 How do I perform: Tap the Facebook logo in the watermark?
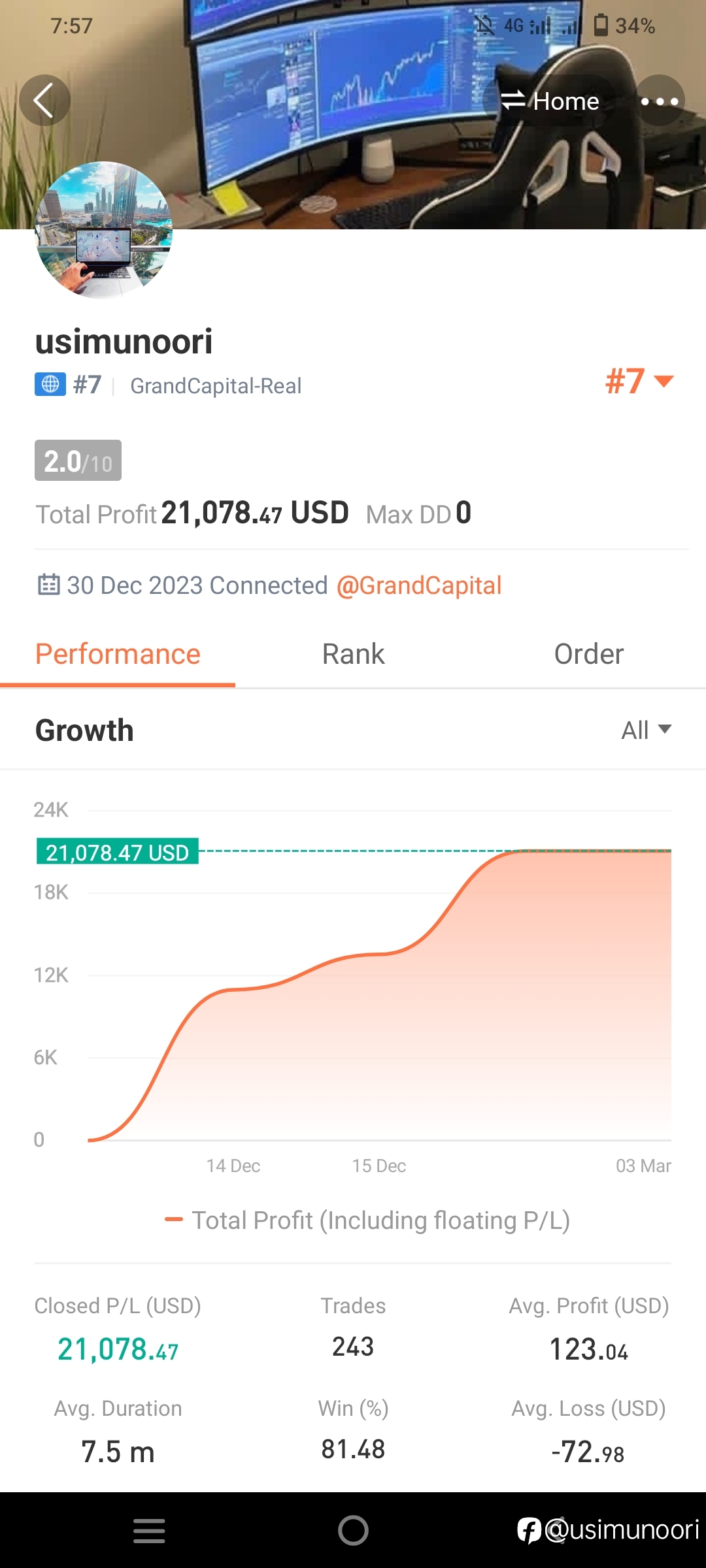[528, 1530]
